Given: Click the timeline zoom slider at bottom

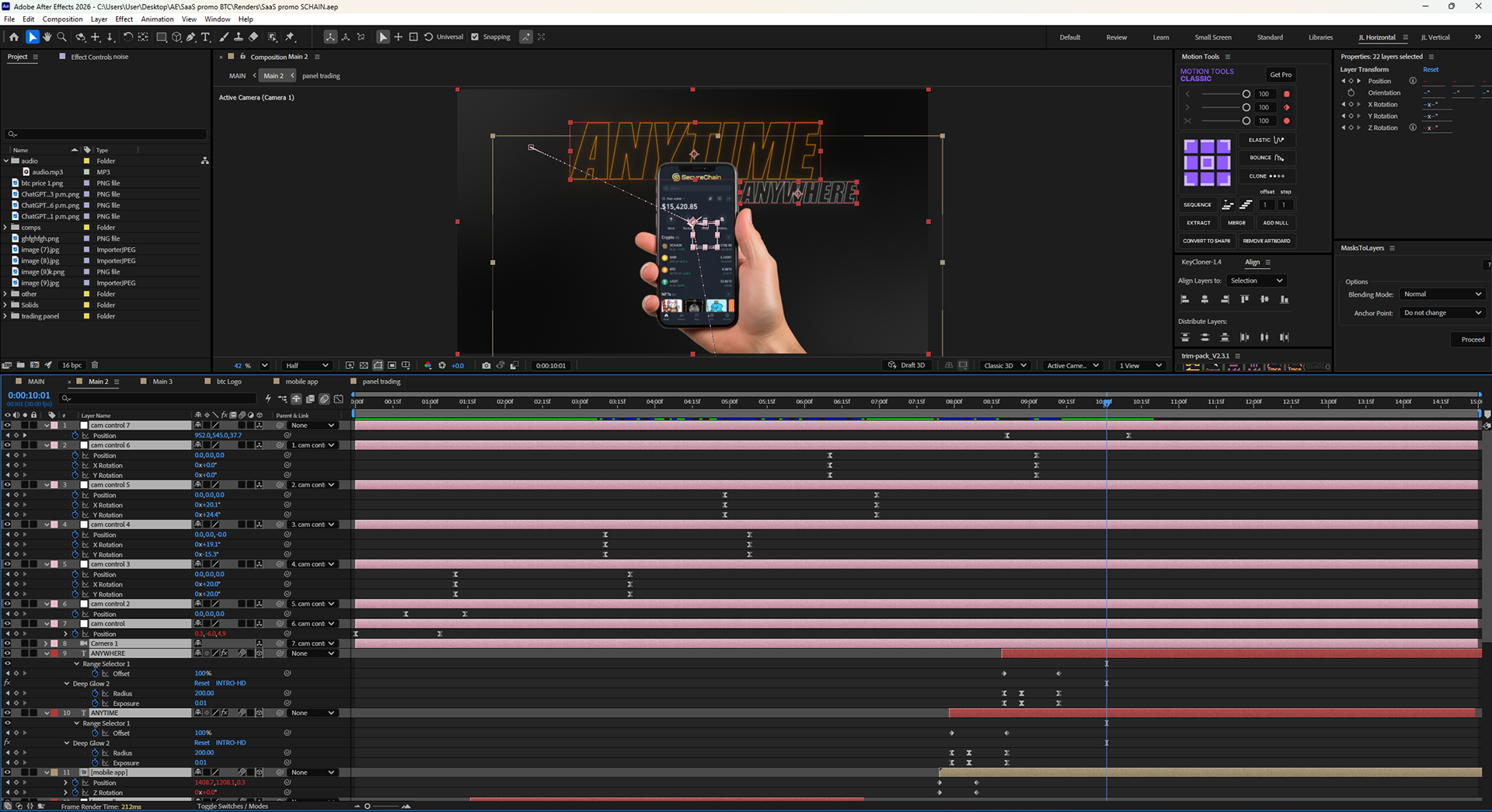Looking at the screenshot, I should pos(381,807).
